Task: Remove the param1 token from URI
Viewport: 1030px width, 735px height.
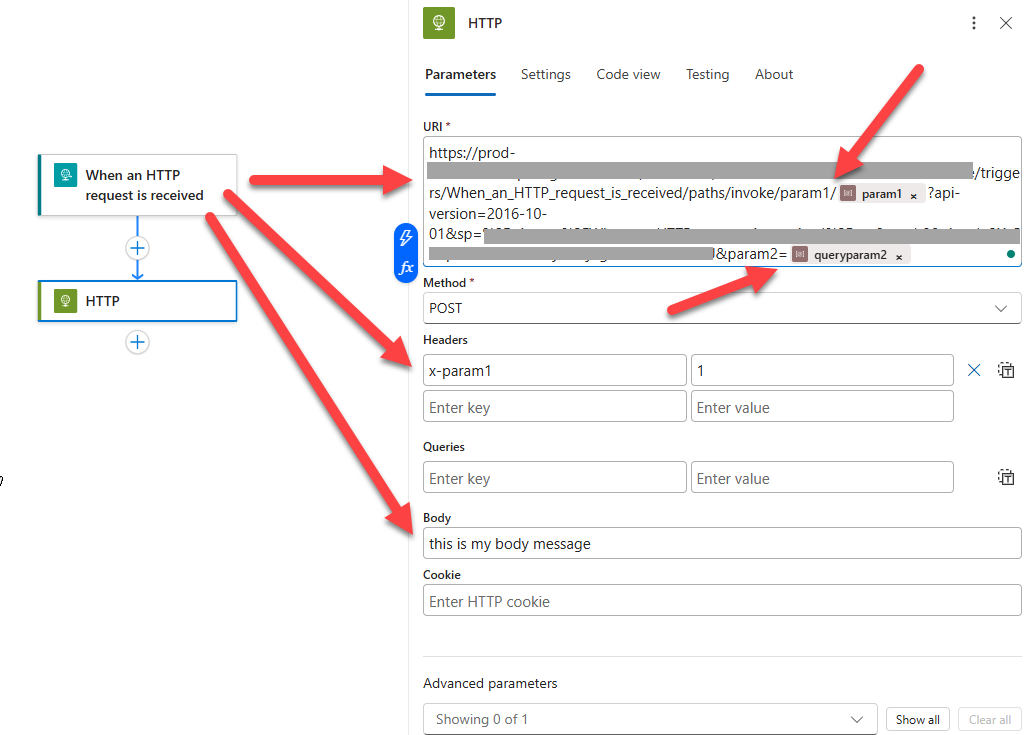Action: click(913, 196)
